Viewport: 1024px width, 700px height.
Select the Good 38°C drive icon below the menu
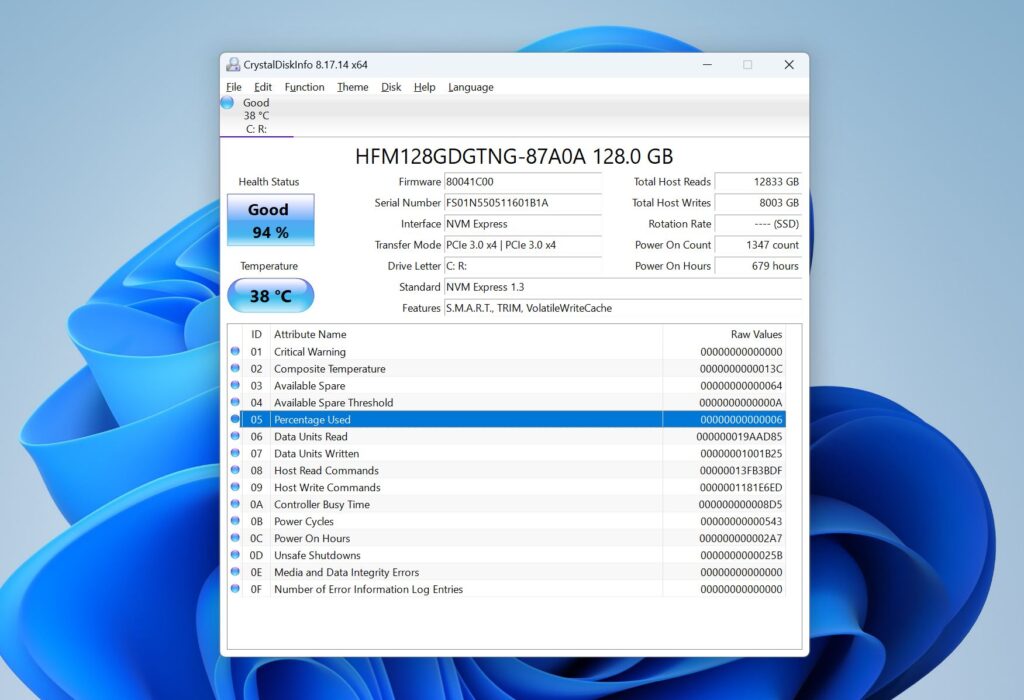(x=247, y=113)
